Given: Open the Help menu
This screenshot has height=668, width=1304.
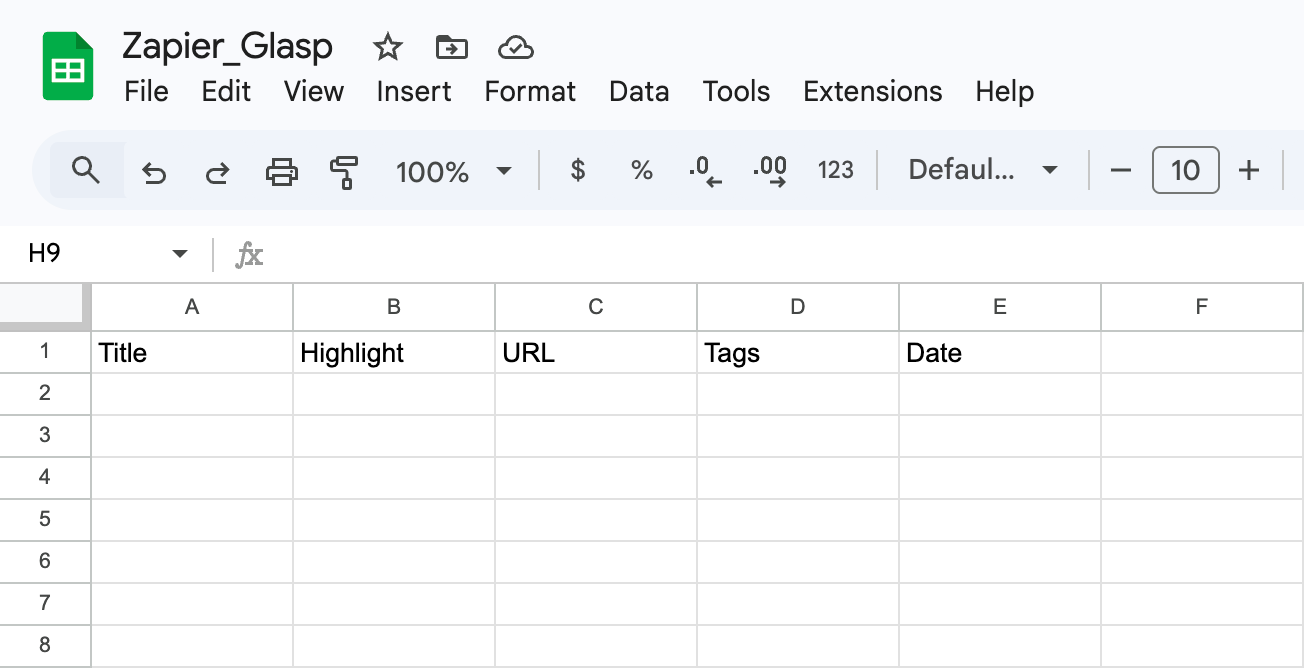Looking at the screenshot, I should (x=1004, y=92).
